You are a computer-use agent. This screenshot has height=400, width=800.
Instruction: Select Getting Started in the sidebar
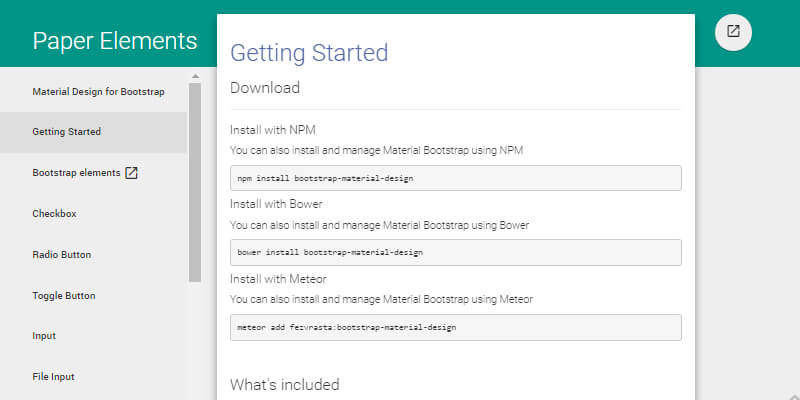(x=66, y=132)
